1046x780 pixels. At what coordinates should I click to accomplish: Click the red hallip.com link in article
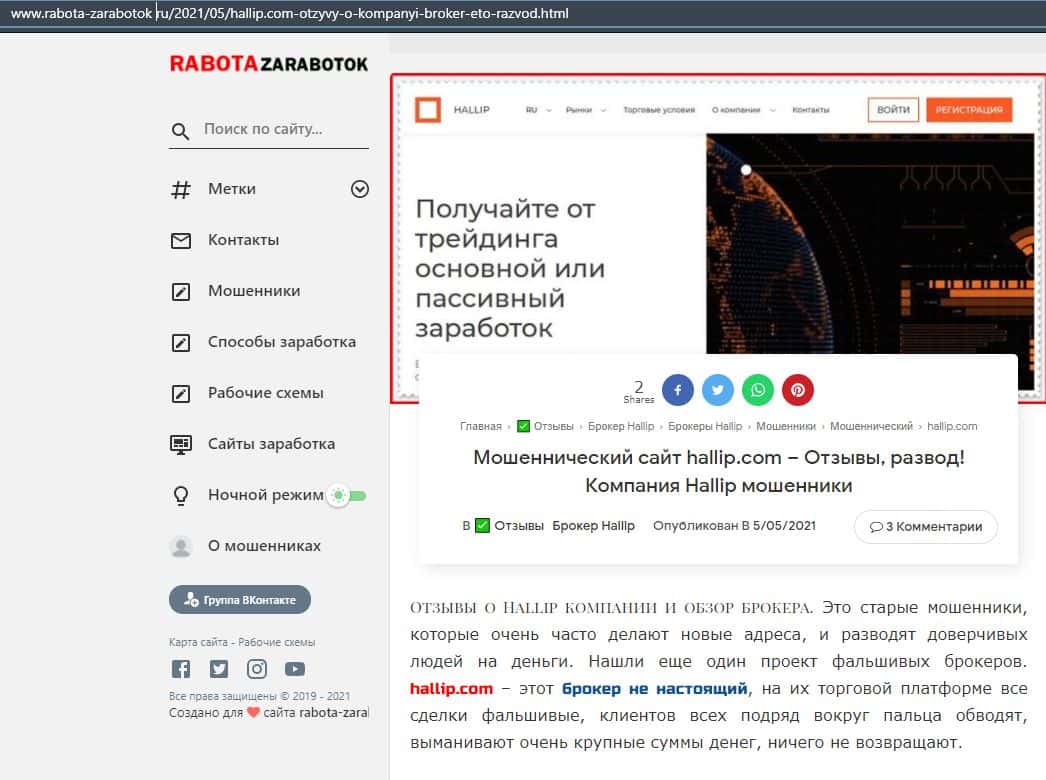451,689
